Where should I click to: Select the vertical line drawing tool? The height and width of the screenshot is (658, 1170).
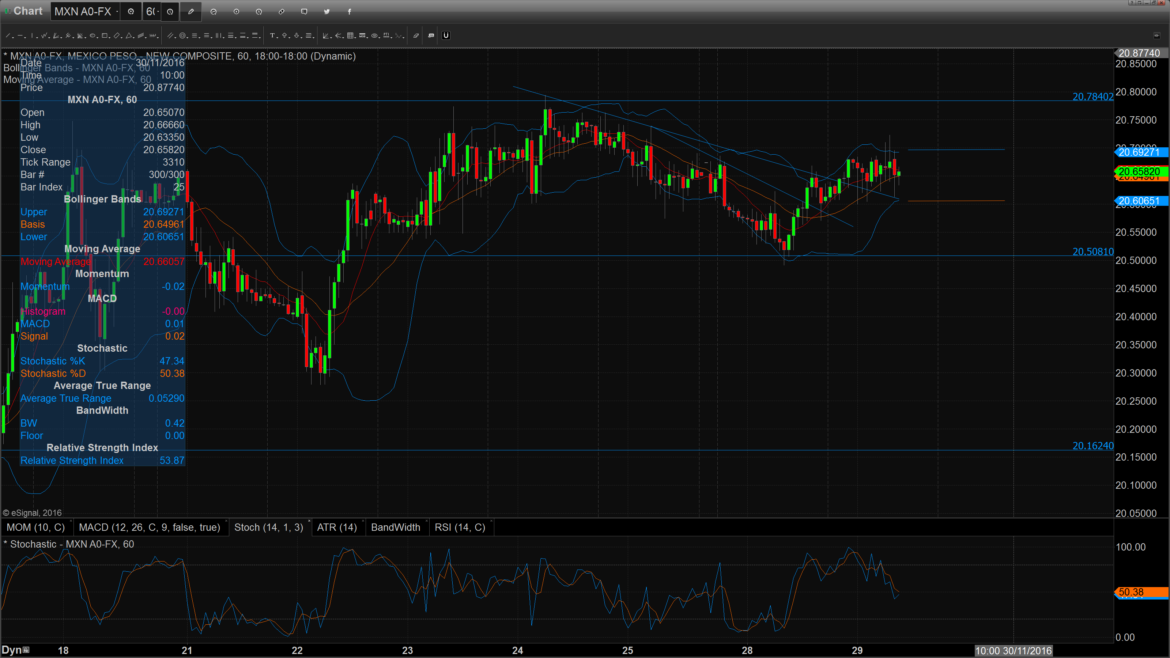click(x=33, y=36)
